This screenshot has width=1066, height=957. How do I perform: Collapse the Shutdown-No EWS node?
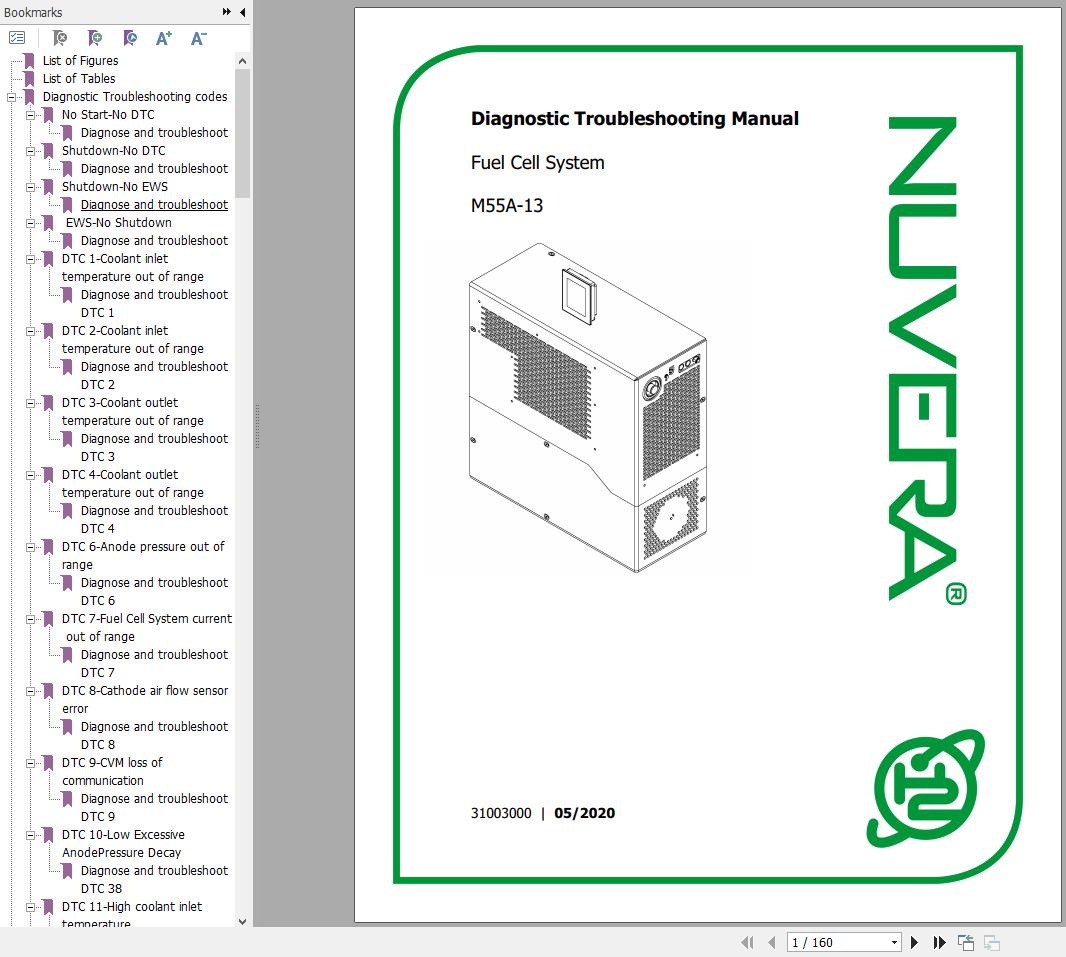point(31,187)
